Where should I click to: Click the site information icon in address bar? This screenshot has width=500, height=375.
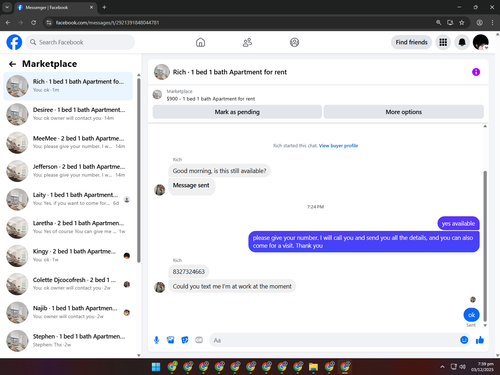49,22
